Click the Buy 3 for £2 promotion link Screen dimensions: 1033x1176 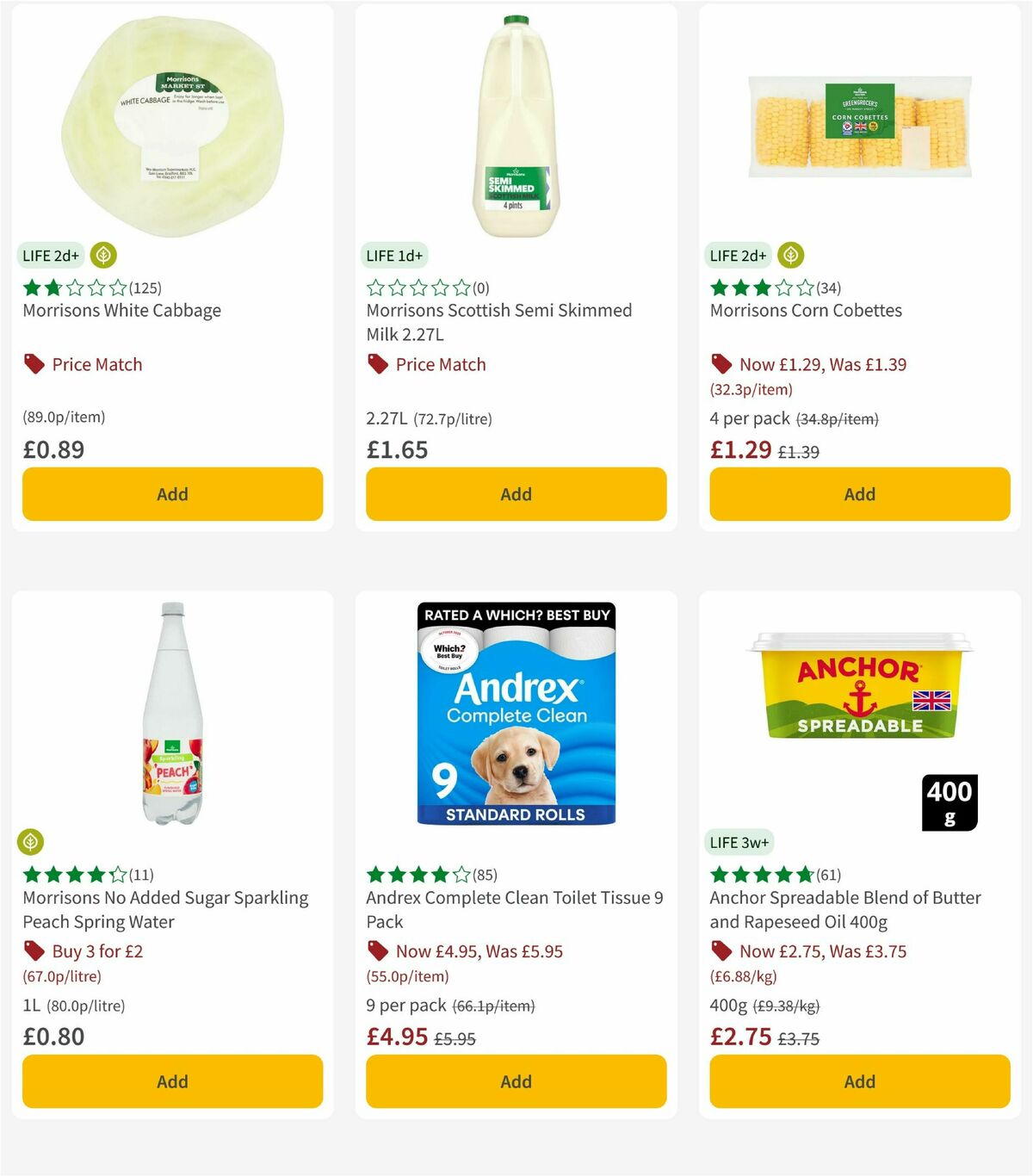point(99,951)
